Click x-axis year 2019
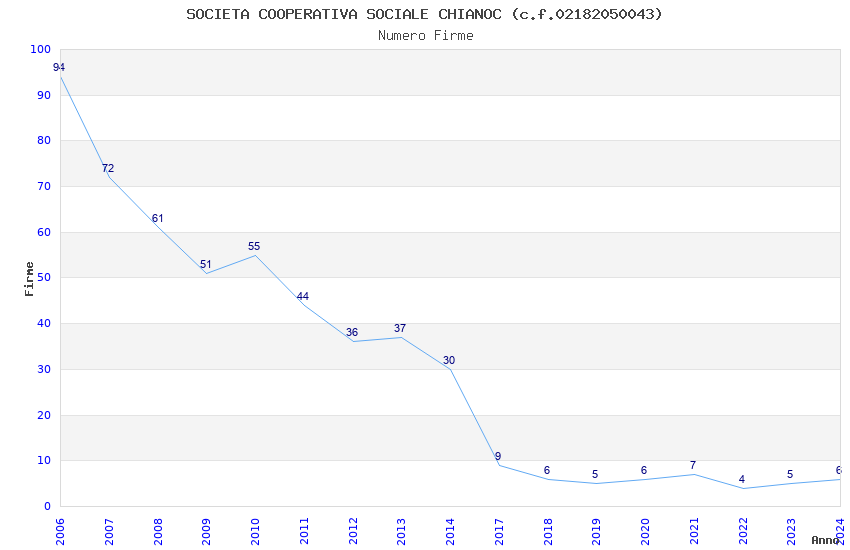The height and width of the screenshot is (550, 850). click(597, 532)
